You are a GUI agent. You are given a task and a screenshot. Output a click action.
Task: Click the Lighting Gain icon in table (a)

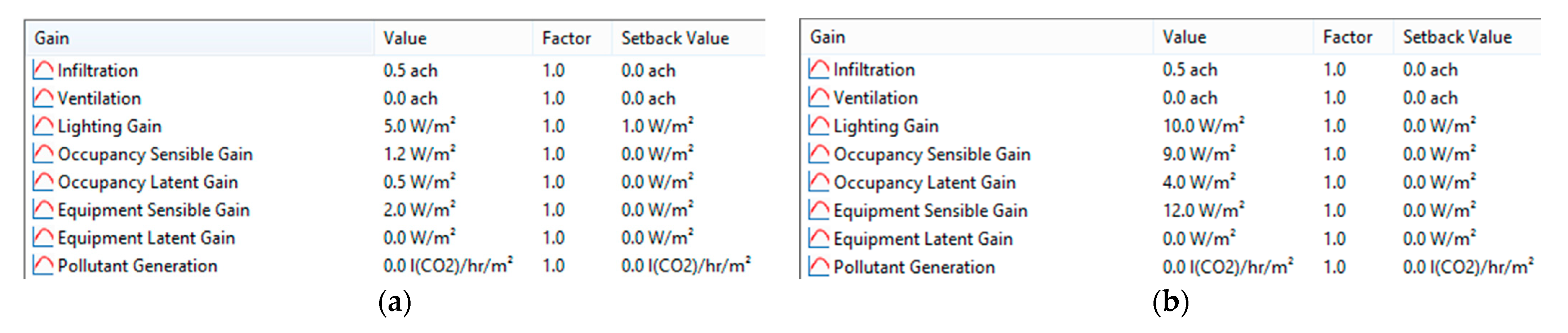43,126
